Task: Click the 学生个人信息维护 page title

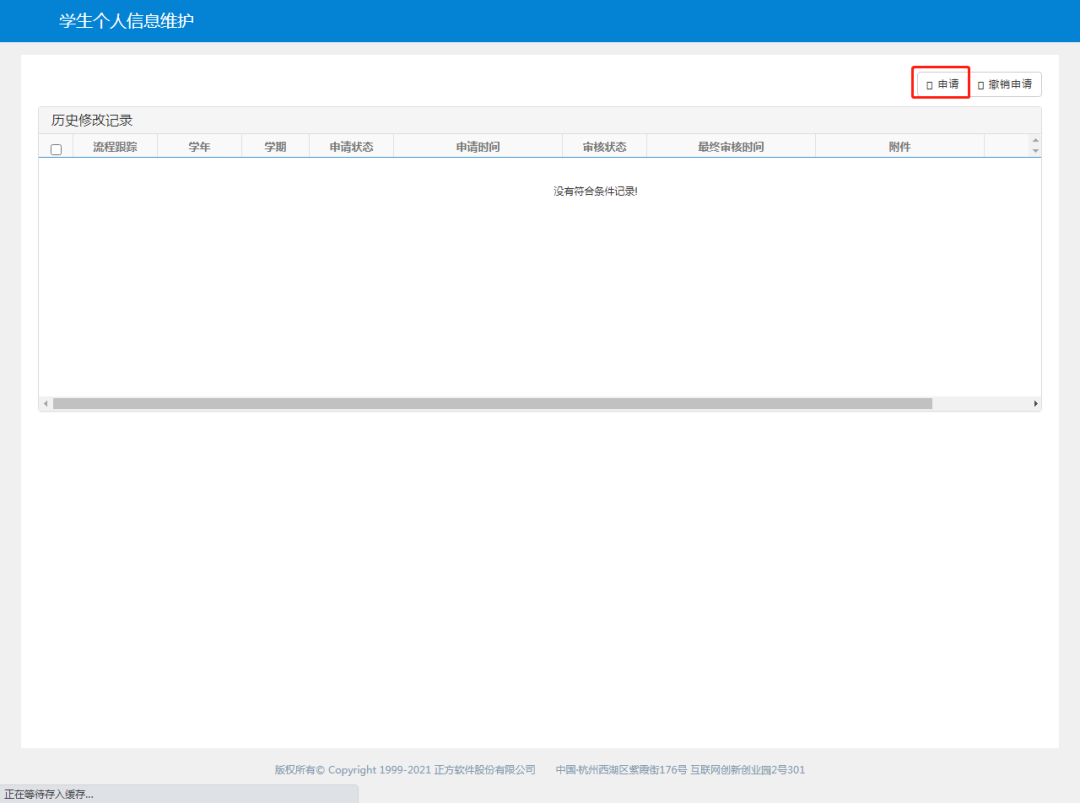Action: coord(126,21)
